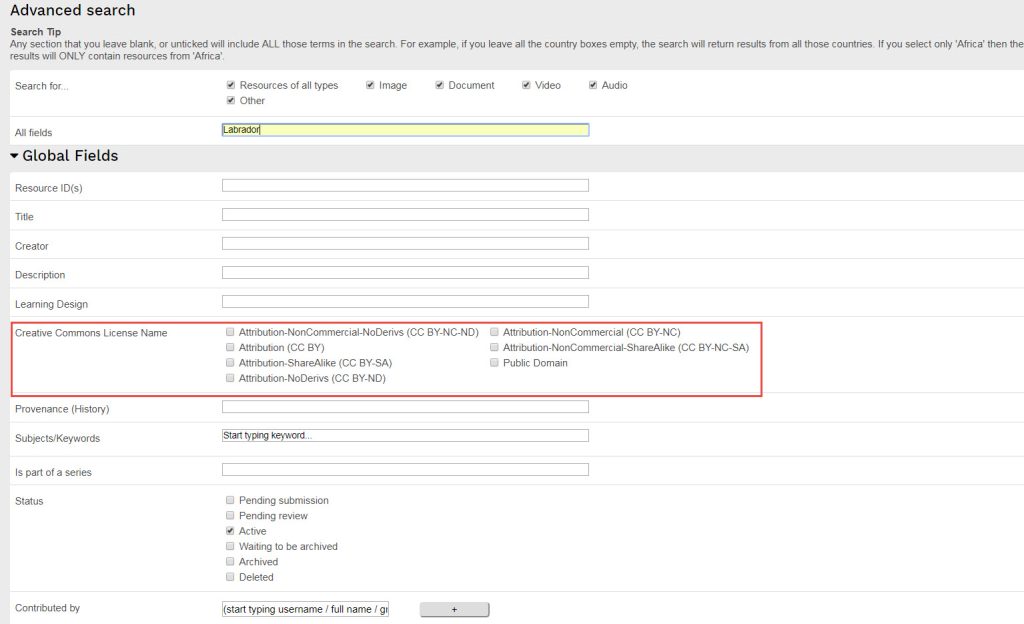
Task: Uncheck the Video resource type checkbox
Action: 526,85
